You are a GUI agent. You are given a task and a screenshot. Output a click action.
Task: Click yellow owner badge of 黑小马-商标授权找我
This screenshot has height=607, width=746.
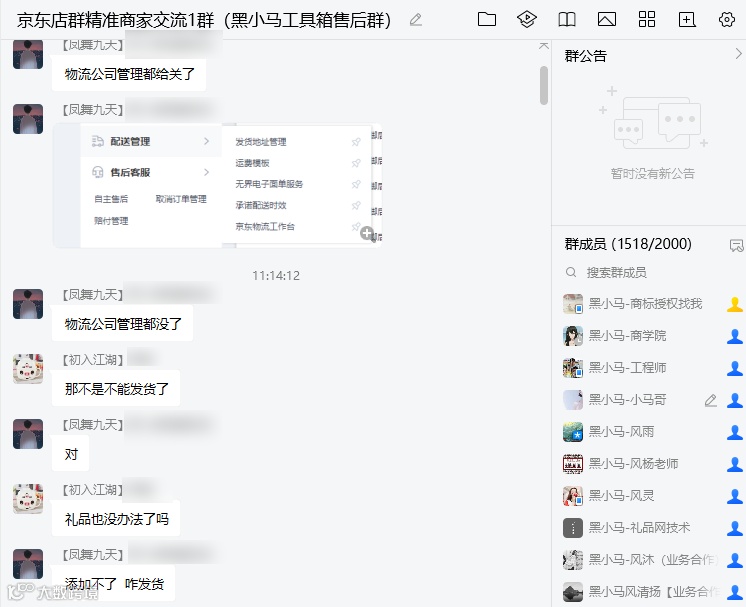click(735, 304)
